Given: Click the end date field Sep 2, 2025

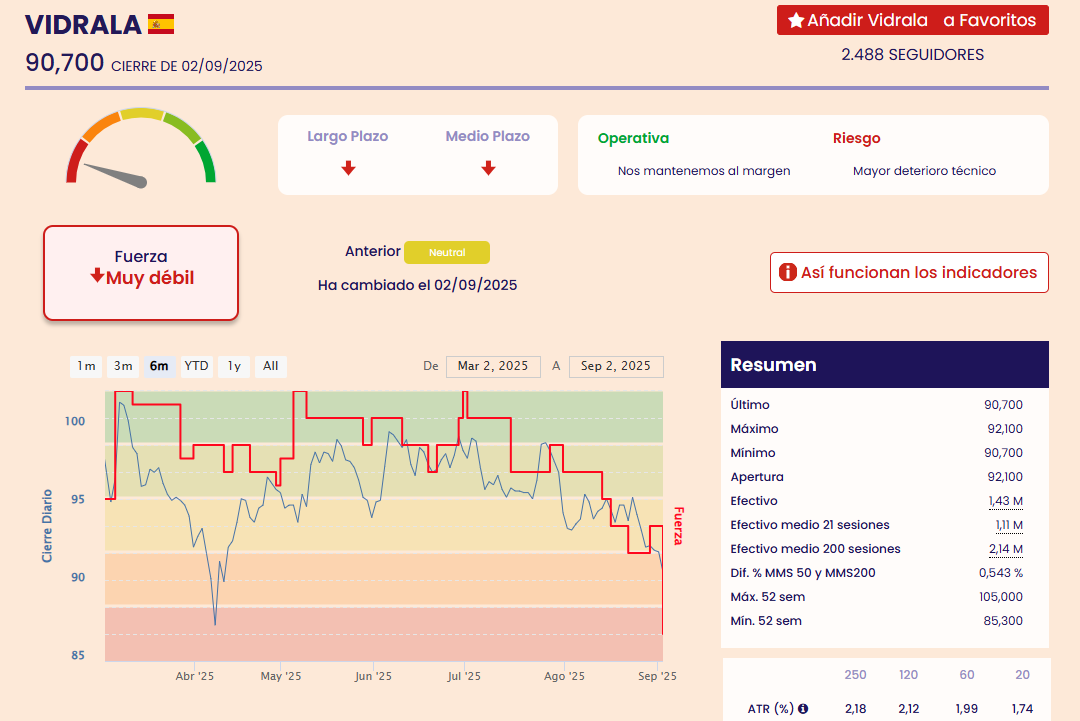Looking at the screenshot, I should tap(616, 366).
